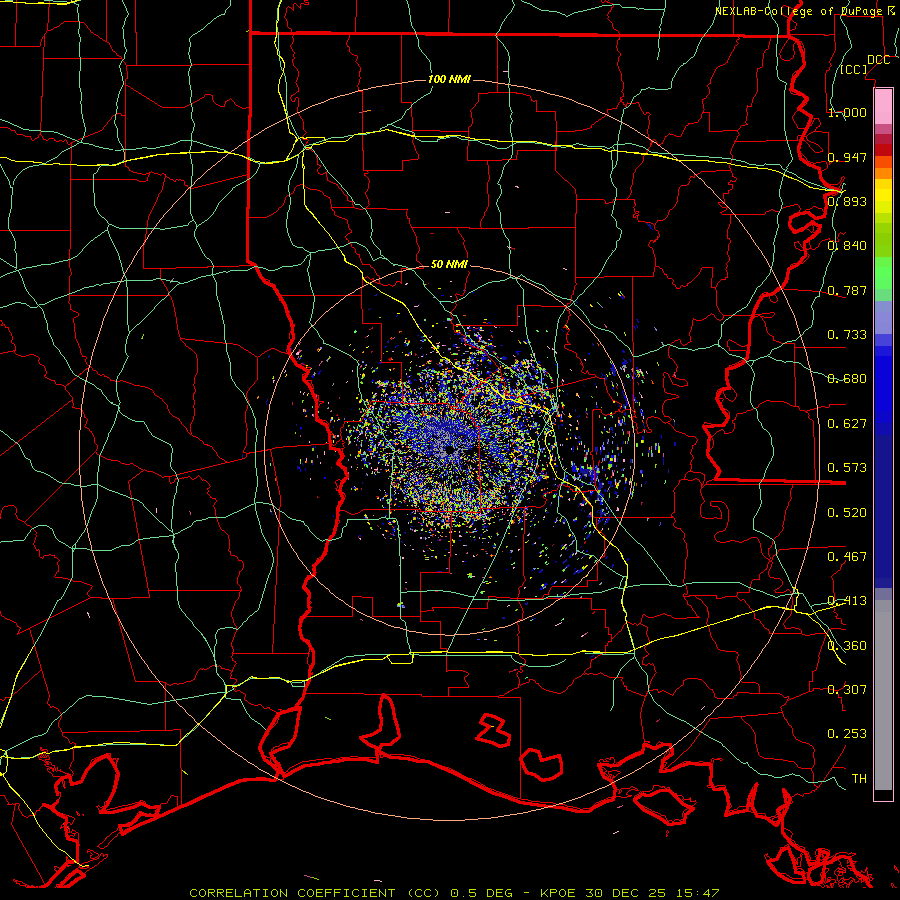Click the 100 NMI range ring label
This screenshot has height=900, width=900.
pyautogui.click(x=449, y=79)
